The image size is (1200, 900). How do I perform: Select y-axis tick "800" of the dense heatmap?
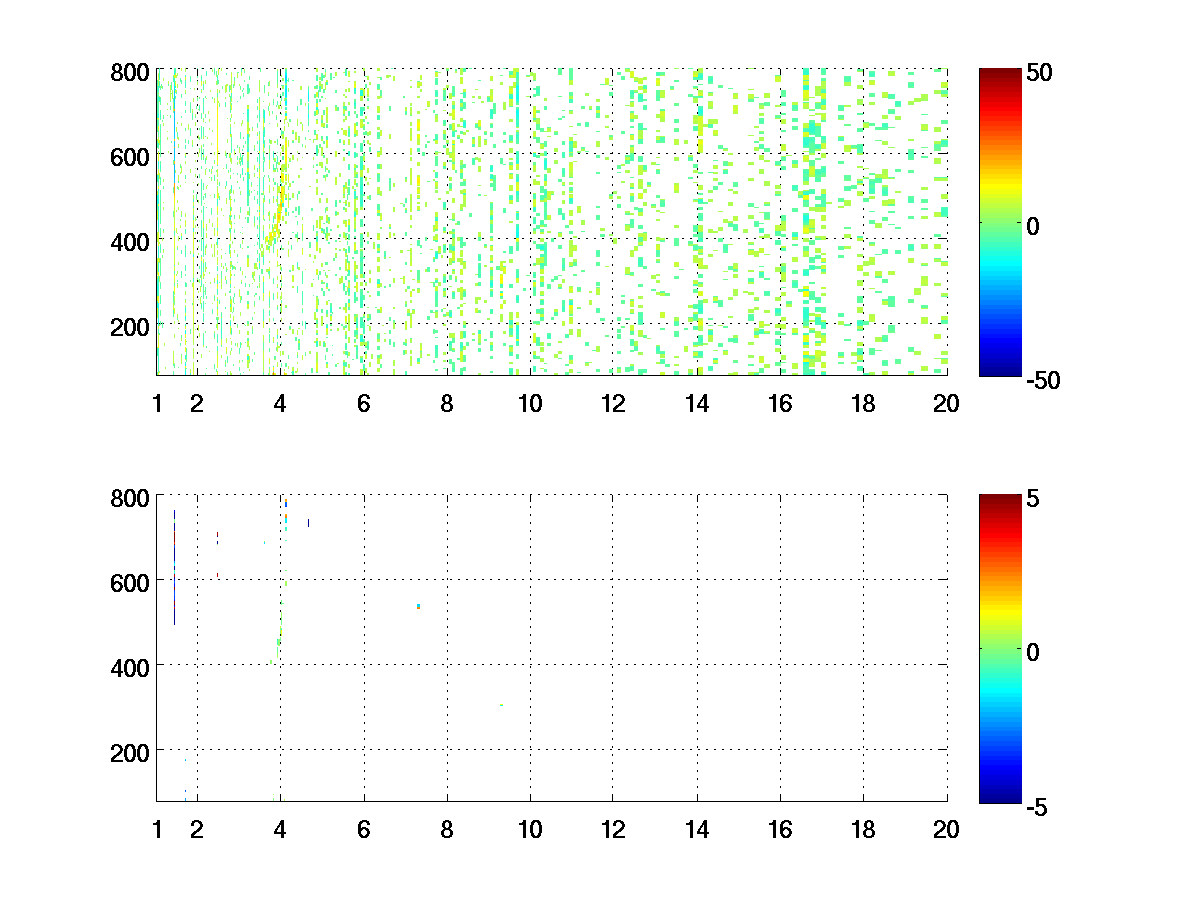click(x=130, y=72)
